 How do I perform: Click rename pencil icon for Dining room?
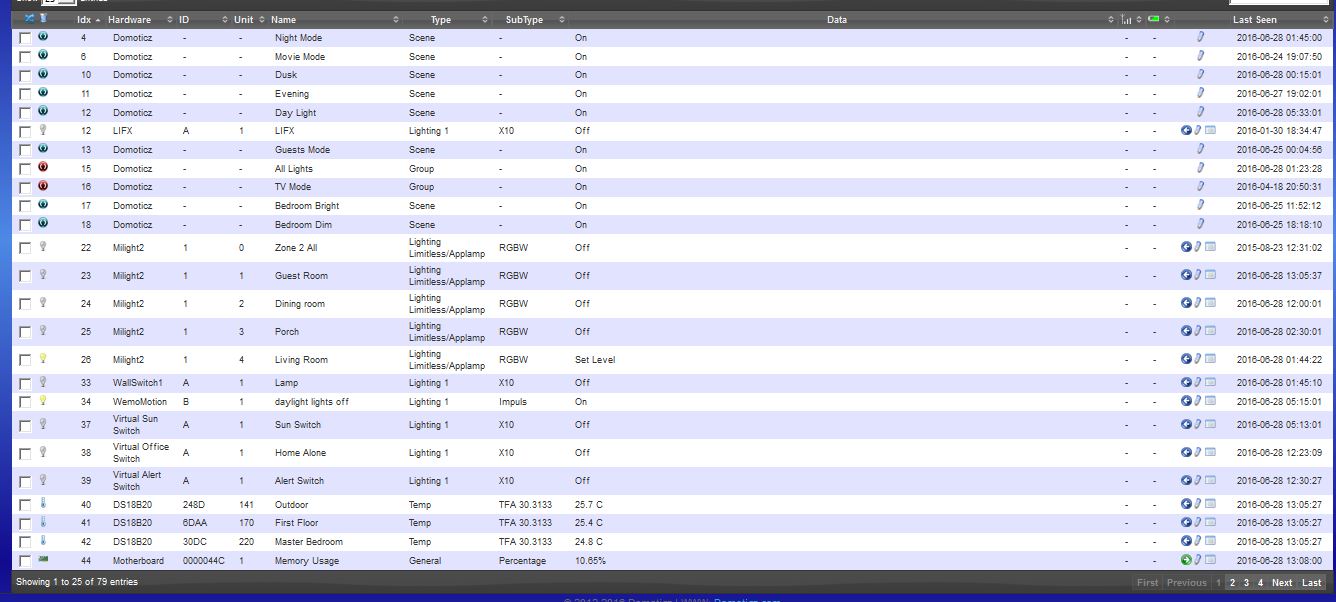tap(1198, 303)
